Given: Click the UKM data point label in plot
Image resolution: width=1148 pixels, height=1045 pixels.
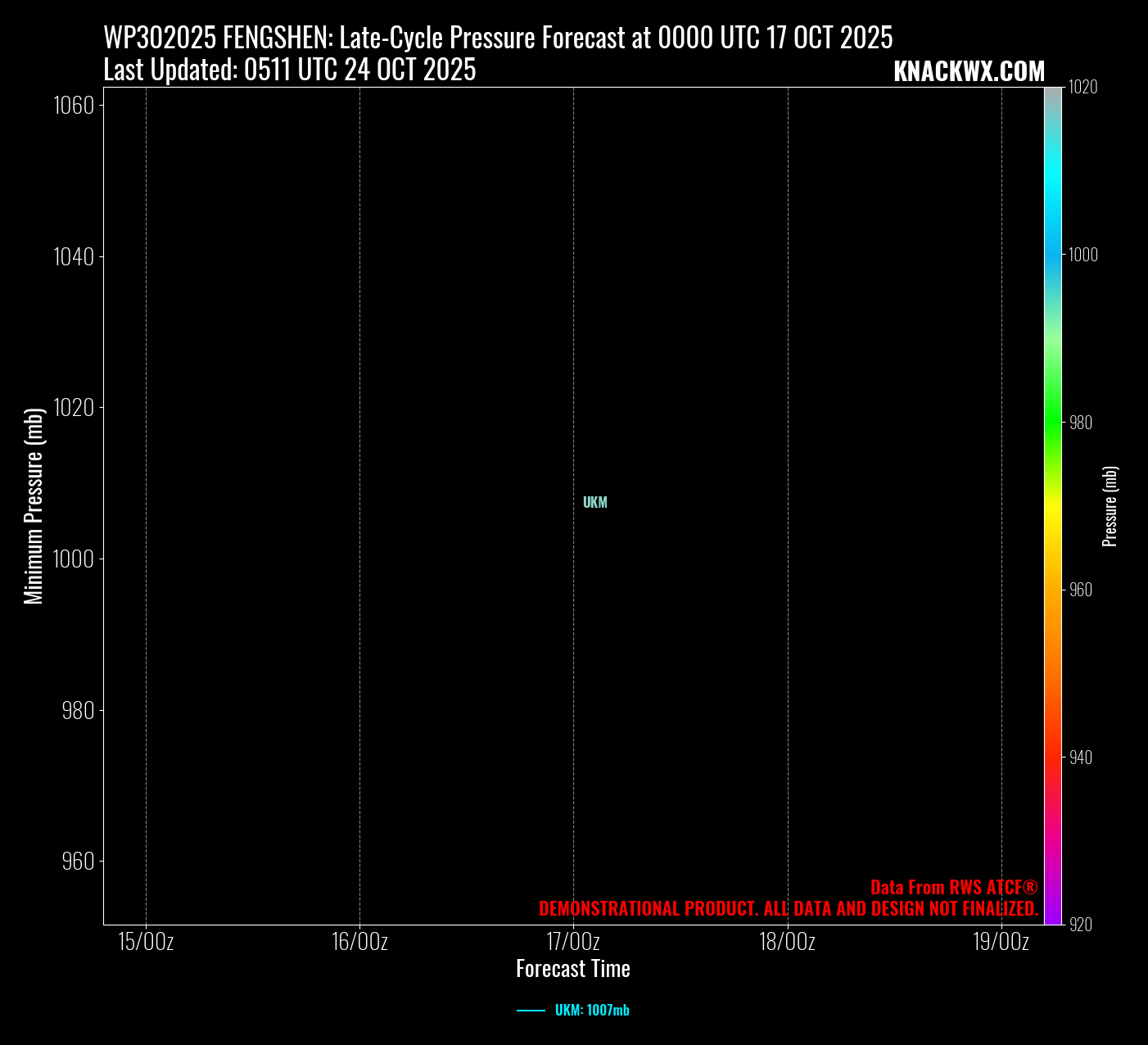Looking at the screenshot, I should 594,503.
